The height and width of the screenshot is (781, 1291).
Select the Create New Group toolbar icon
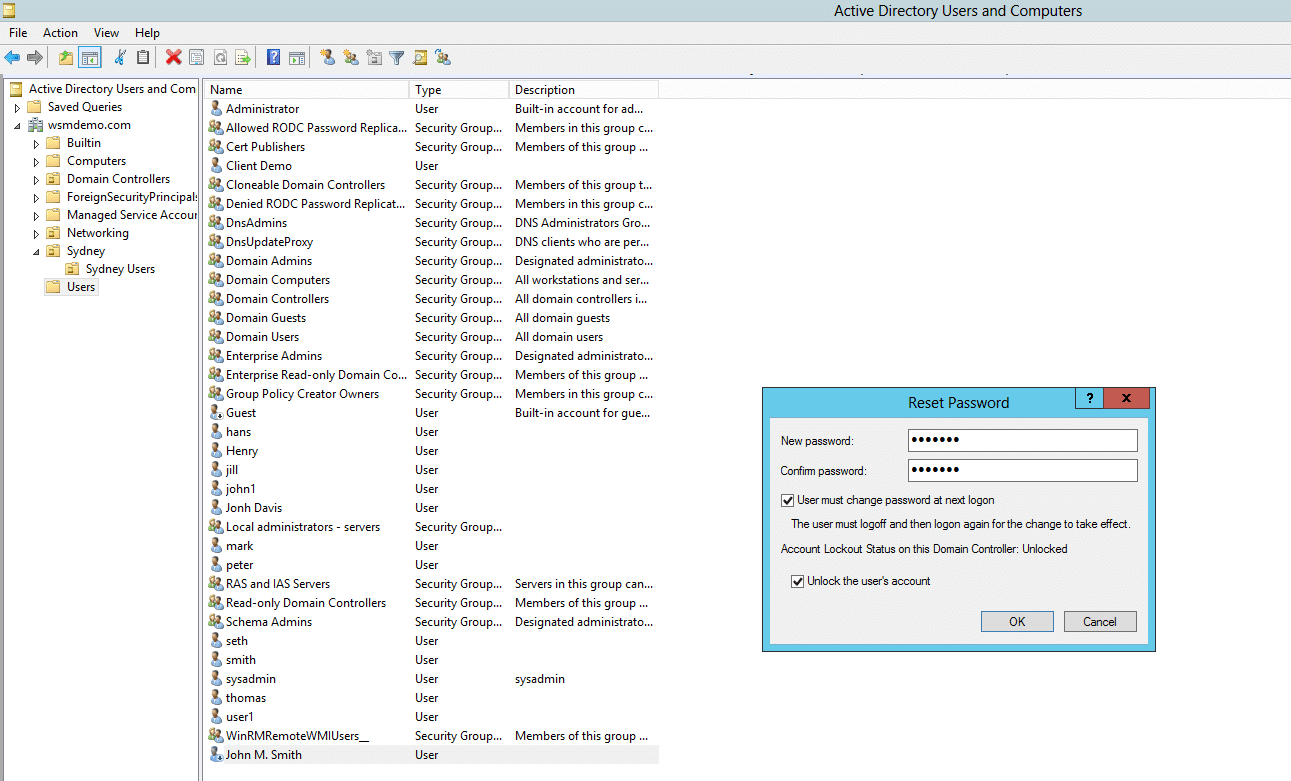coord(350,57)
